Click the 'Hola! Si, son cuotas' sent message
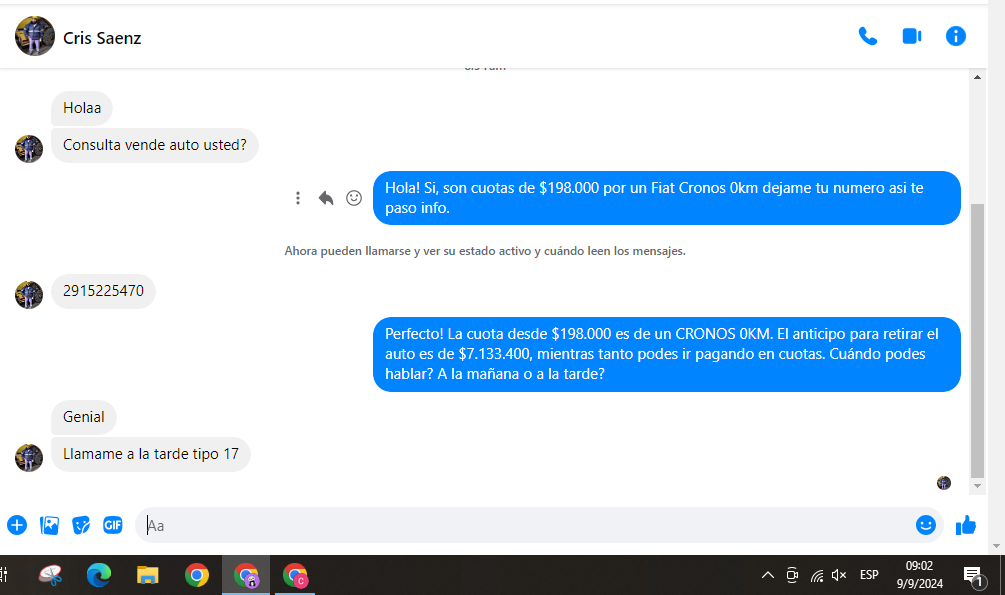This screenshot has width=1005, height=595. tap(667, 198)
